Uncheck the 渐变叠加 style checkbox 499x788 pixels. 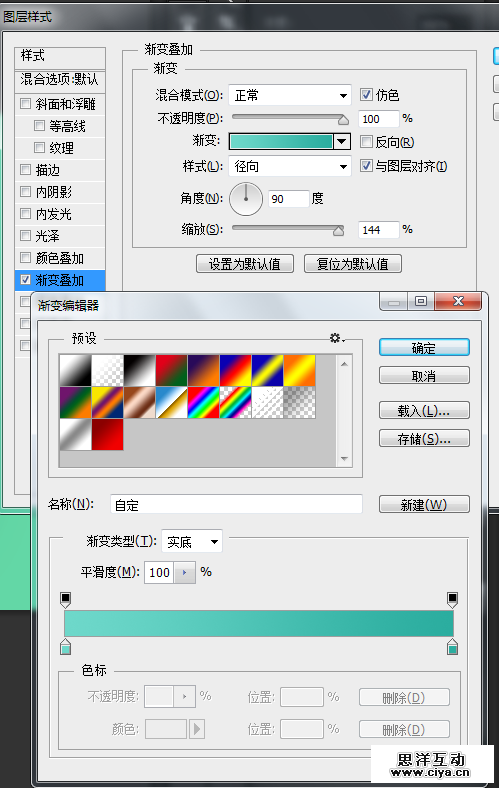(x=25, y=280)
